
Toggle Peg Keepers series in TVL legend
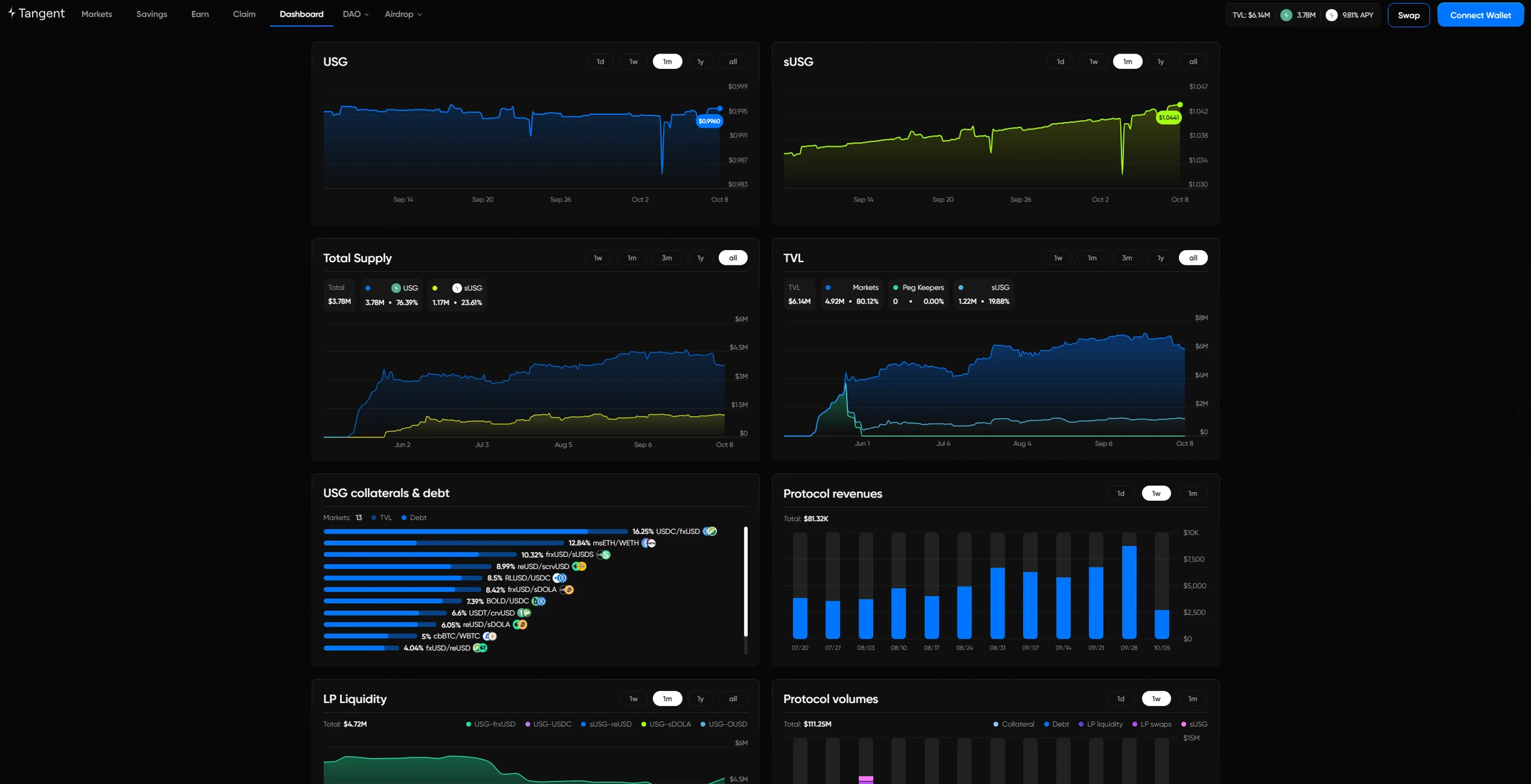(x=919, y=294)
